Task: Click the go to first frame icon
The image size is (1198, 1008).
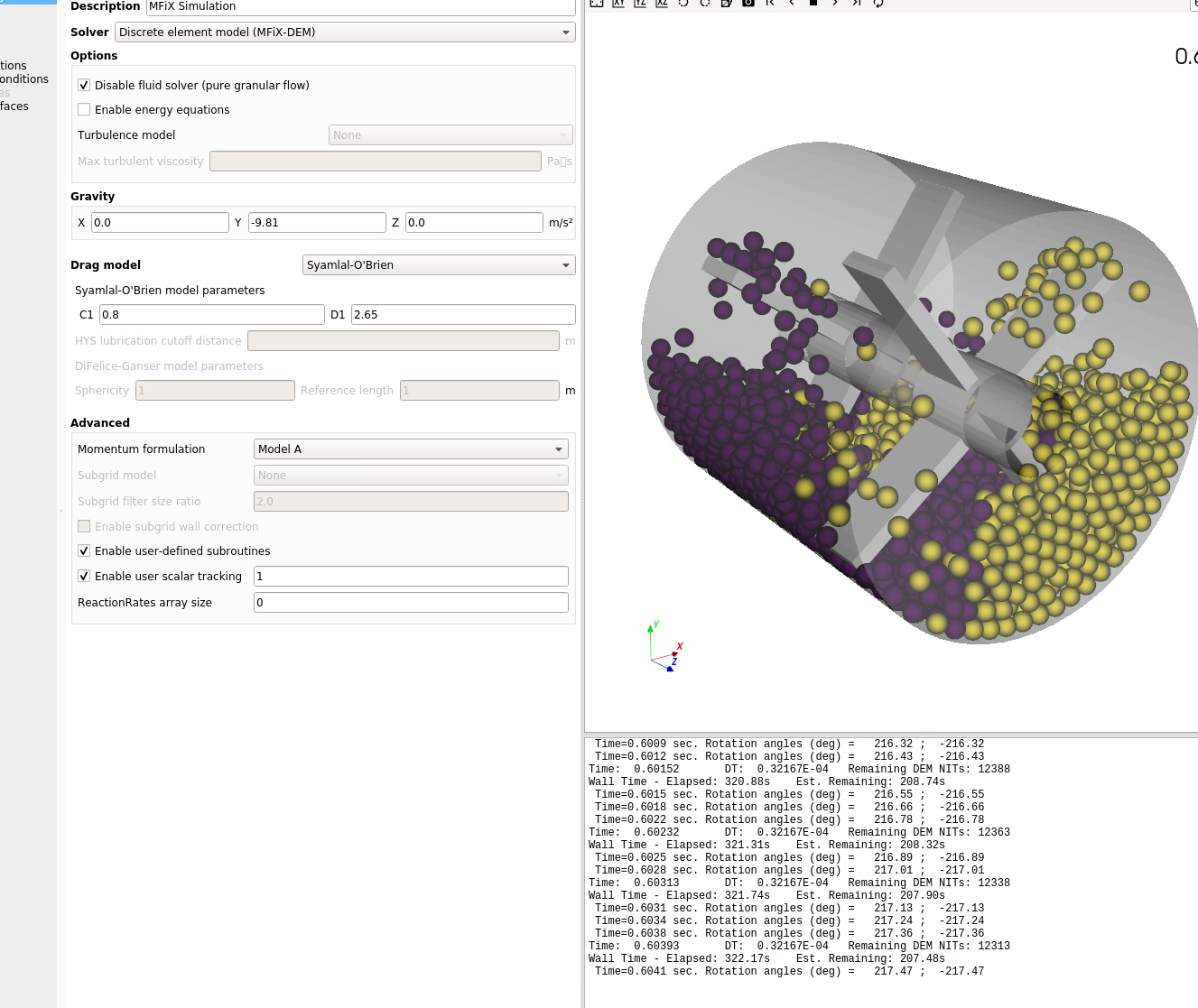Action: tap(769, 4)
